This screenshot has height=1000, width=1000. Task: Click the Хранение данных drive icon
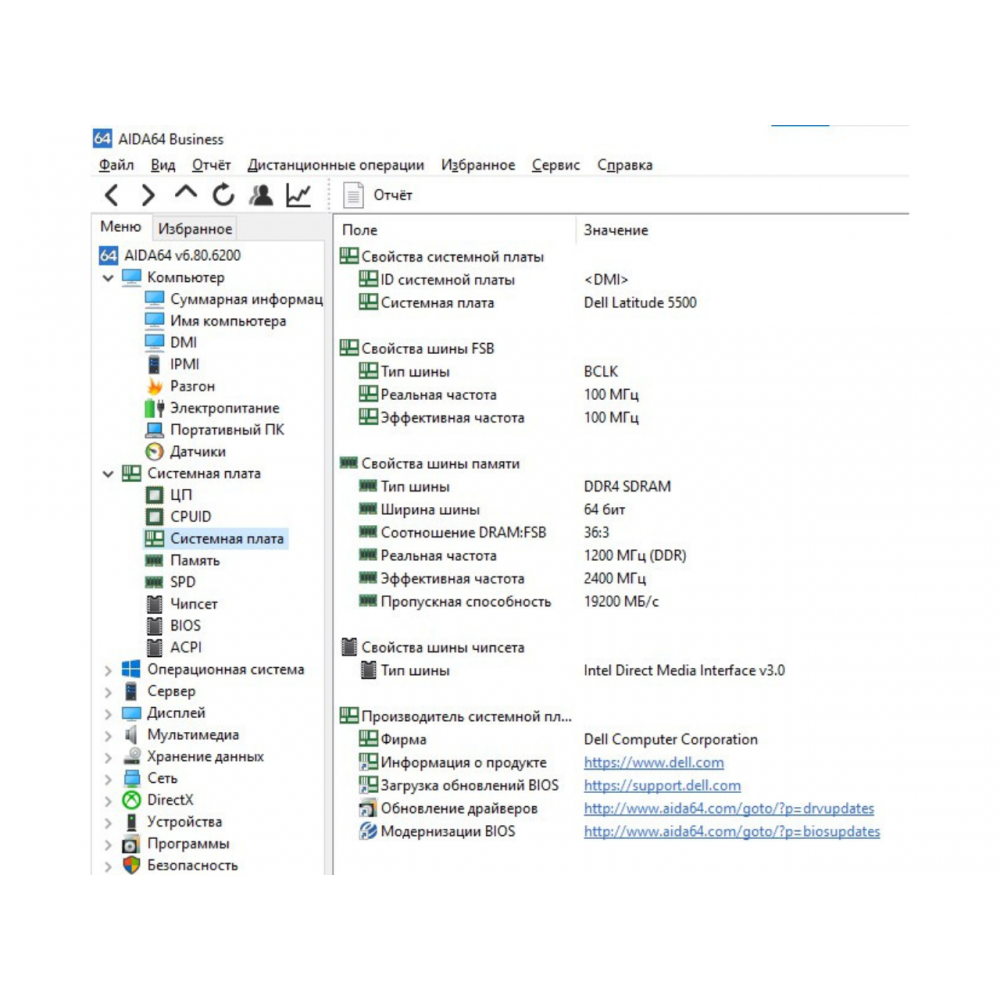point(131,757)
